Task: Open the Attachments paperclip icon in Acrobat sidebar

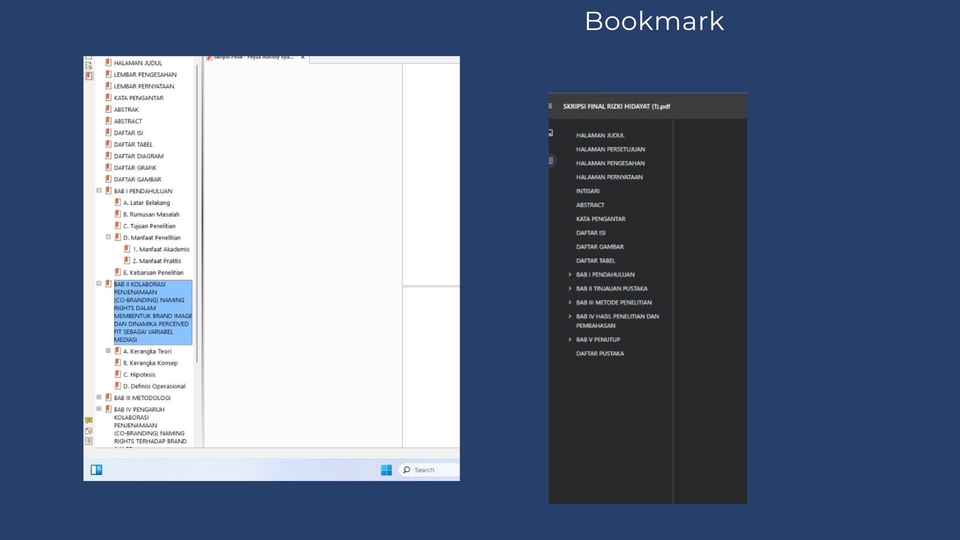Action: [89, 430]
